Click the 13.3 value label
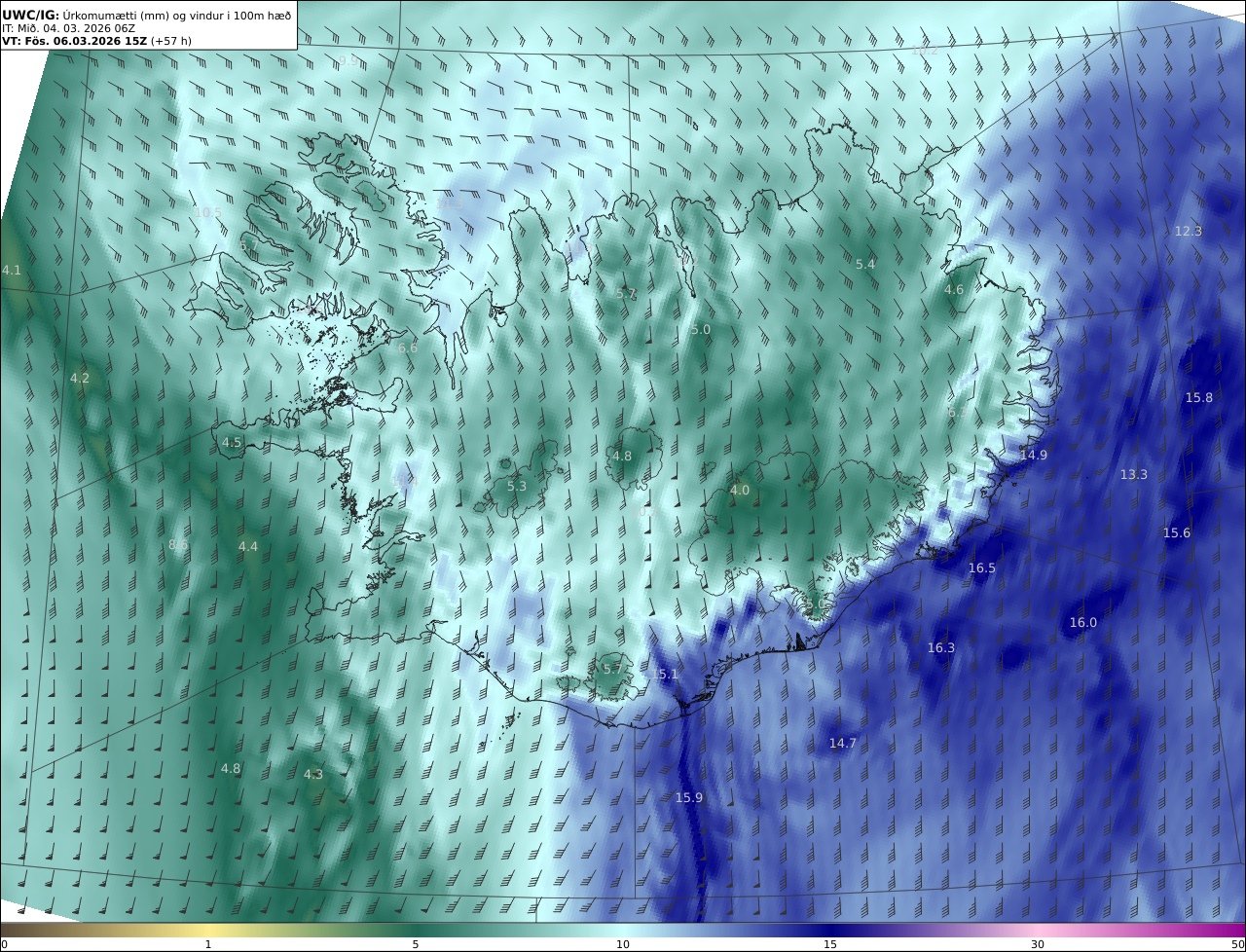 pos(1133,475)
